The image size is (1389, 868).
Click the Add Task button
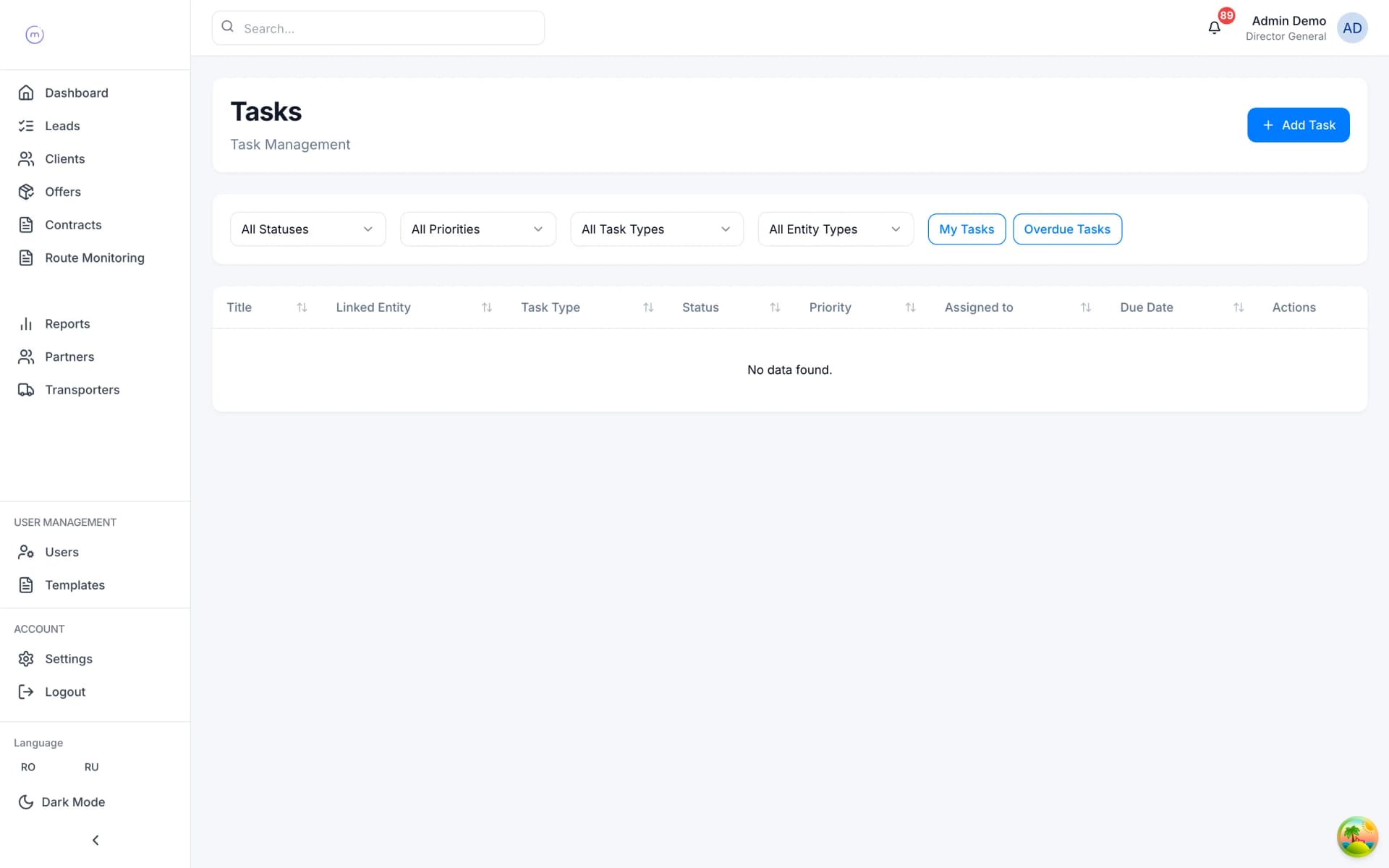pyautogui.click(x=1298, y=125)
